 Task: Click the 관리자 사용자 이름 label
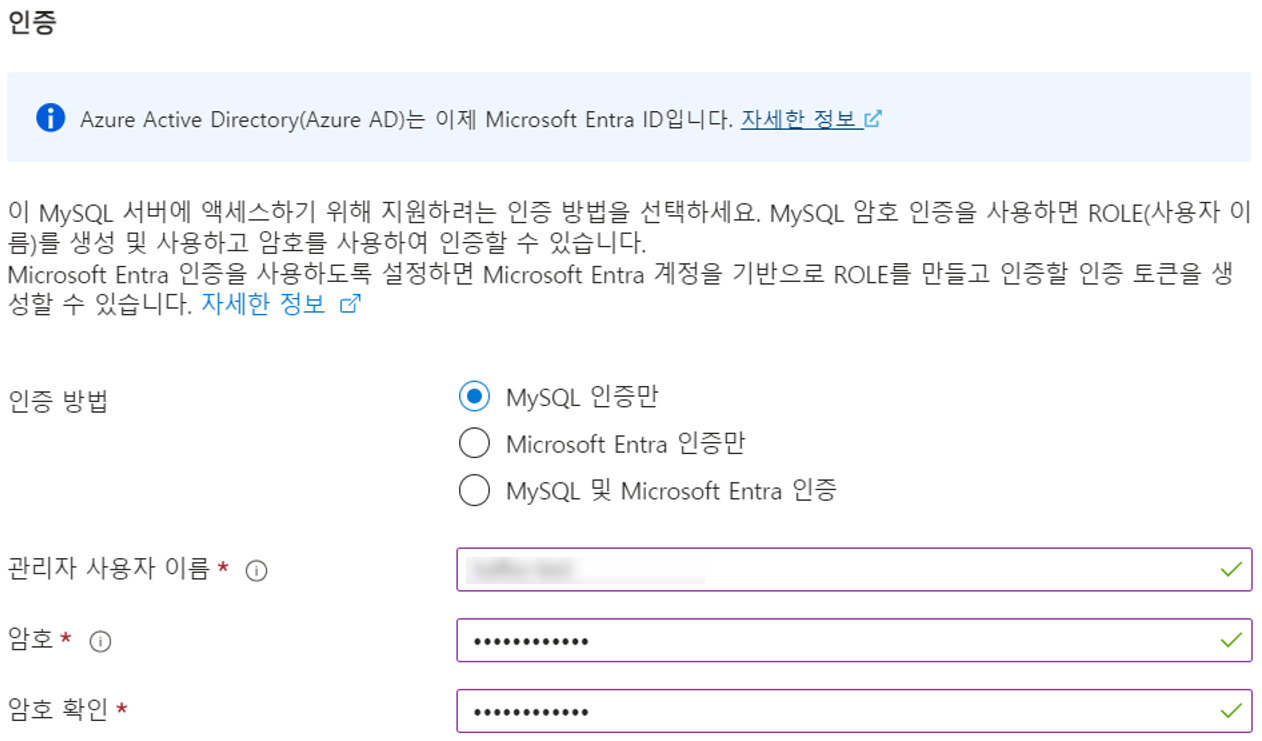(108, 570)
